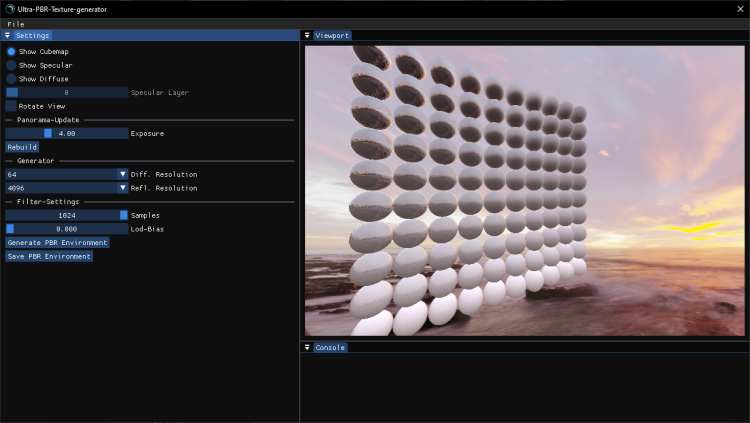Select the Show Cubemap radio button

pyautogui.click(x=11, y=51)
